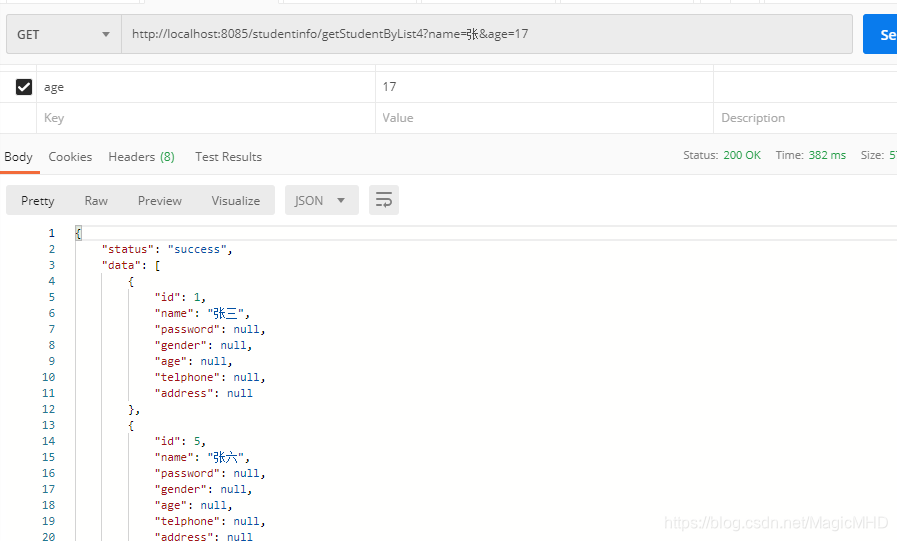The height and width of the screenshot is (541, 897).
Task: Select the Preview view mode
Action: tap(160, 201)
